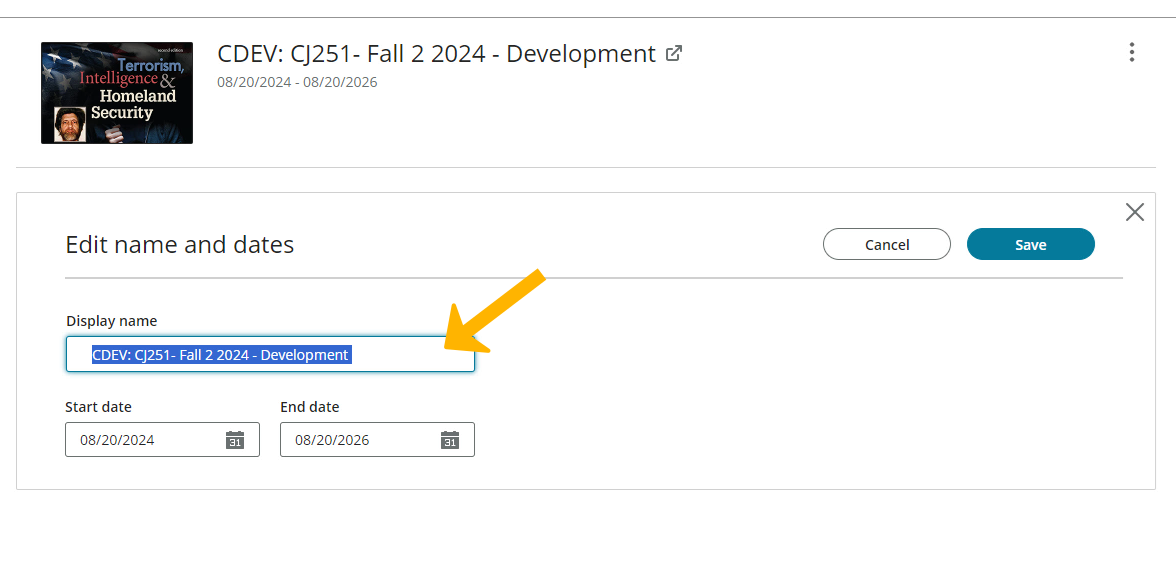Click the End date label

[x=310, y=407]
